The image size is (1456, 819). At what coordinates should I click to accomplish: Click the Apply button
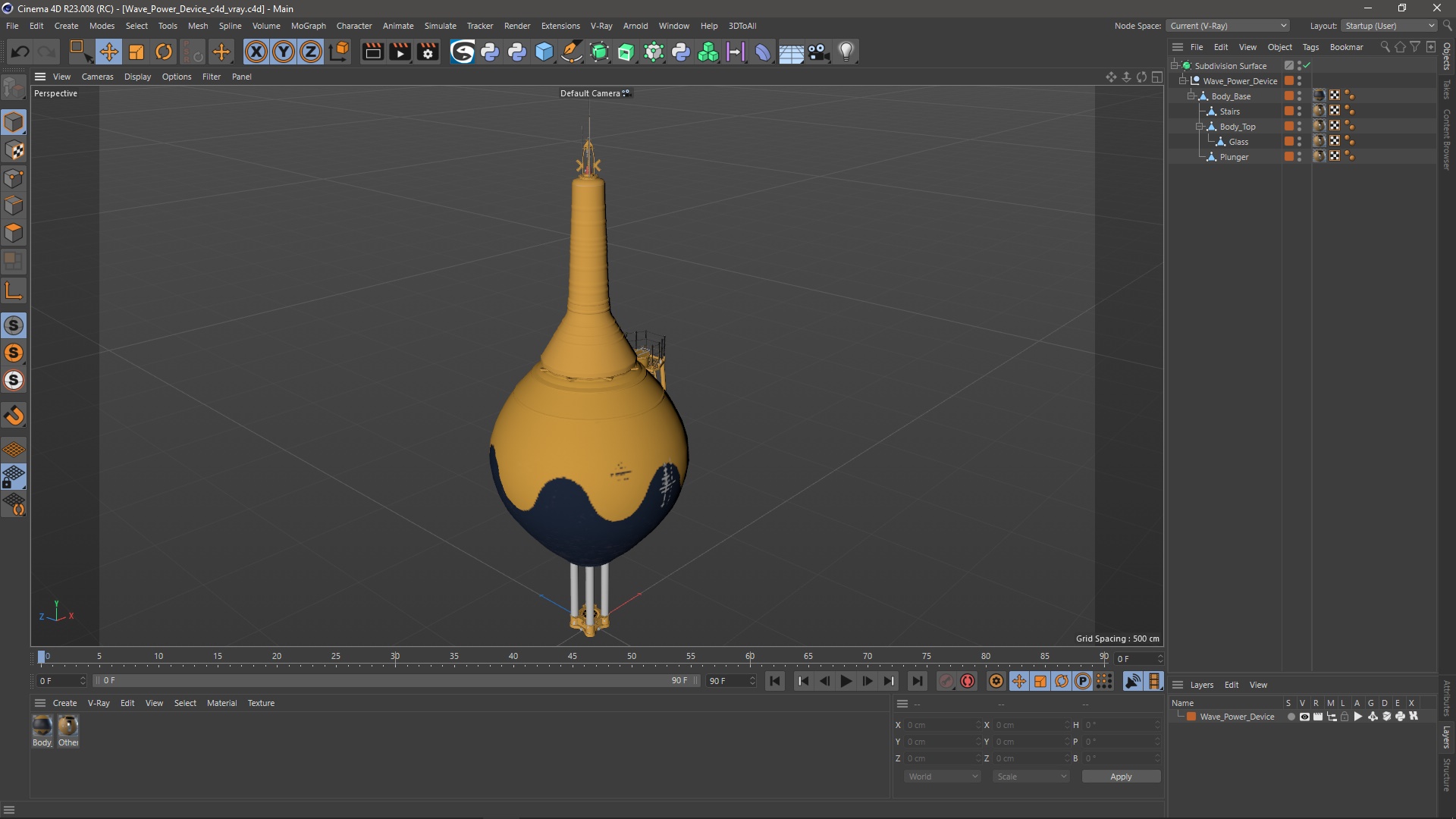point(1120,777)
